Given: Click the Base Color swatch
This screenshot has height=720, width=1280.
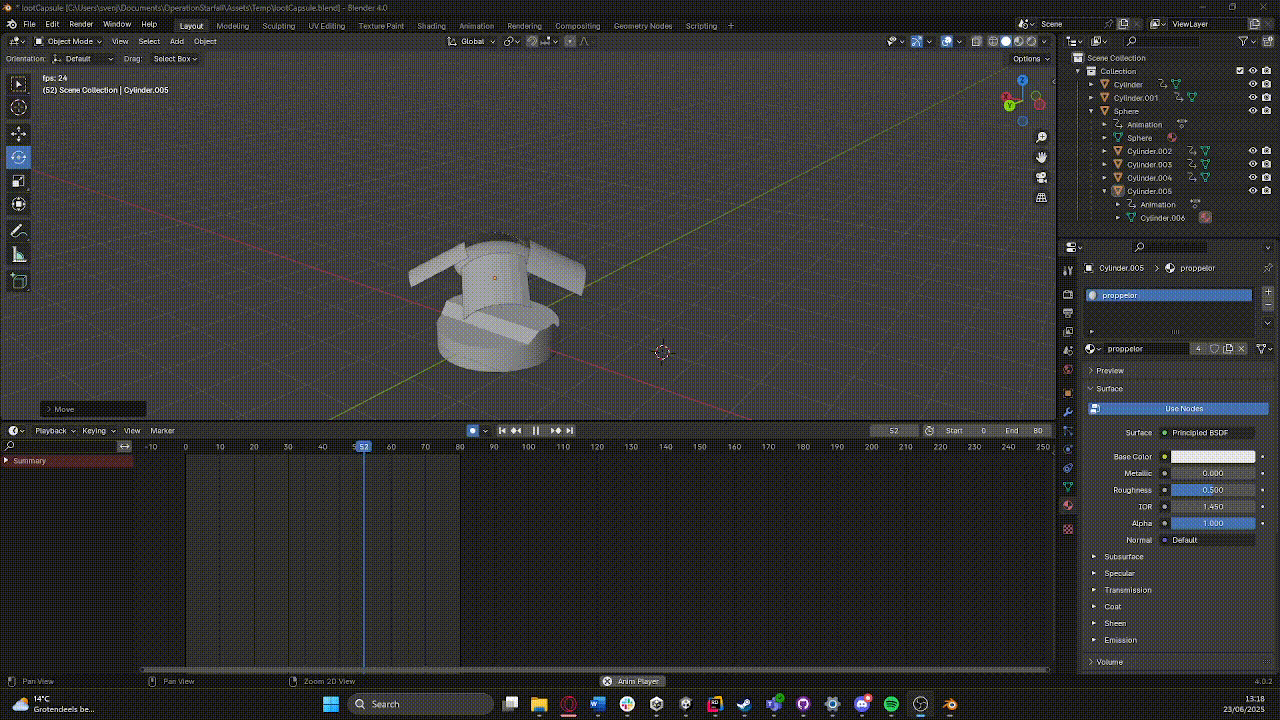Looking at the screenshot, I should pos(1212,457).
